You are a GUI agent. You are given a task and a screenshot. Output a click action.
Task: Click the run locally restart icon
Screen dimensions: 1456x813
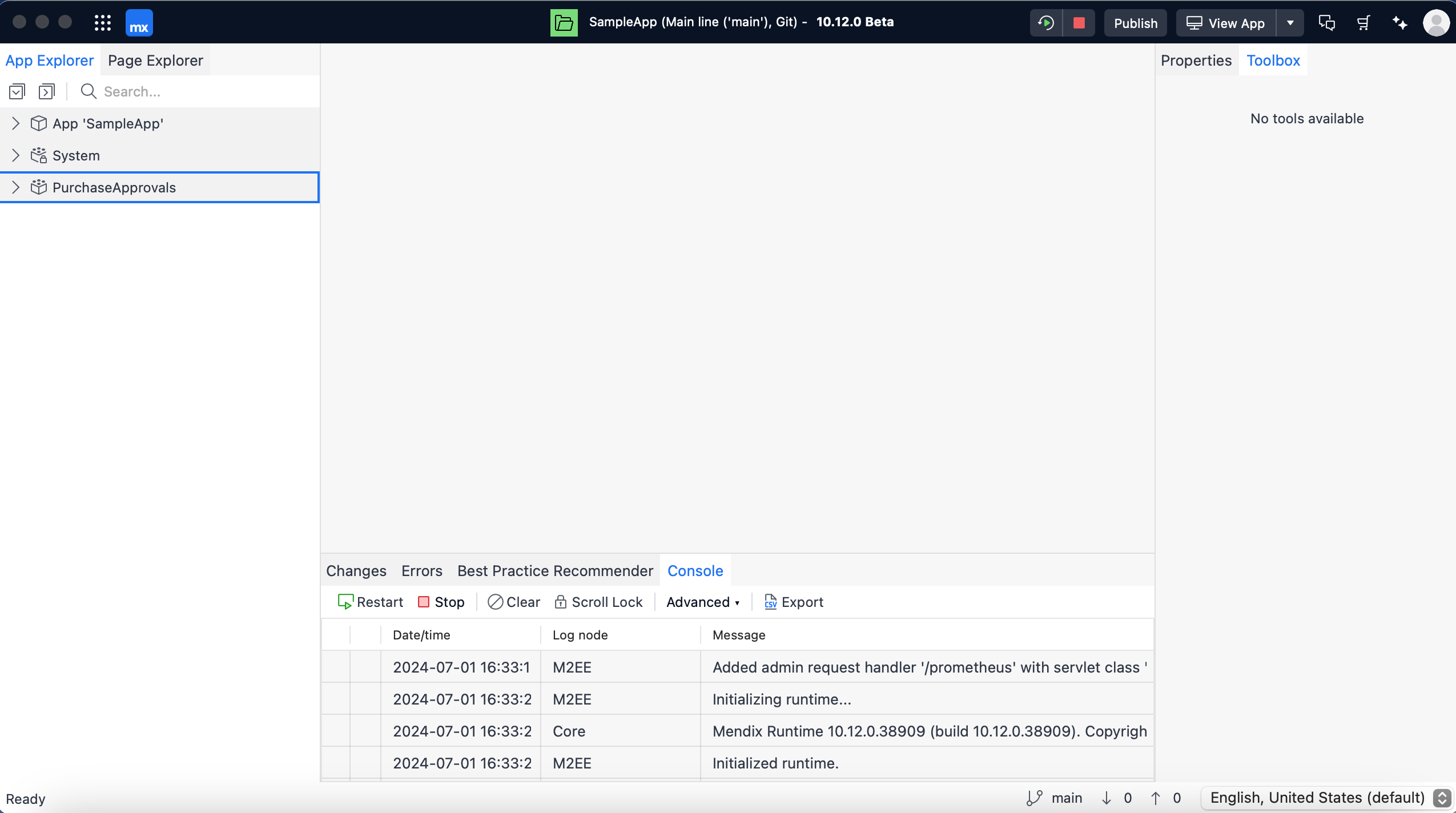coord(1046,23)
